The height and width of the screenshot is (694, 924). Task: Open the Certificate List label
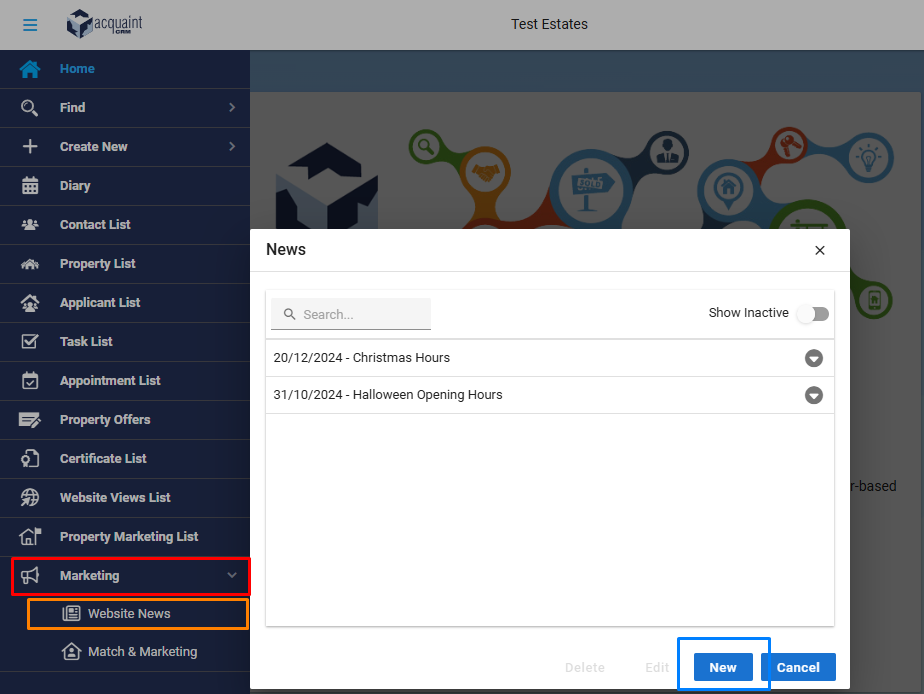point(103,458)
